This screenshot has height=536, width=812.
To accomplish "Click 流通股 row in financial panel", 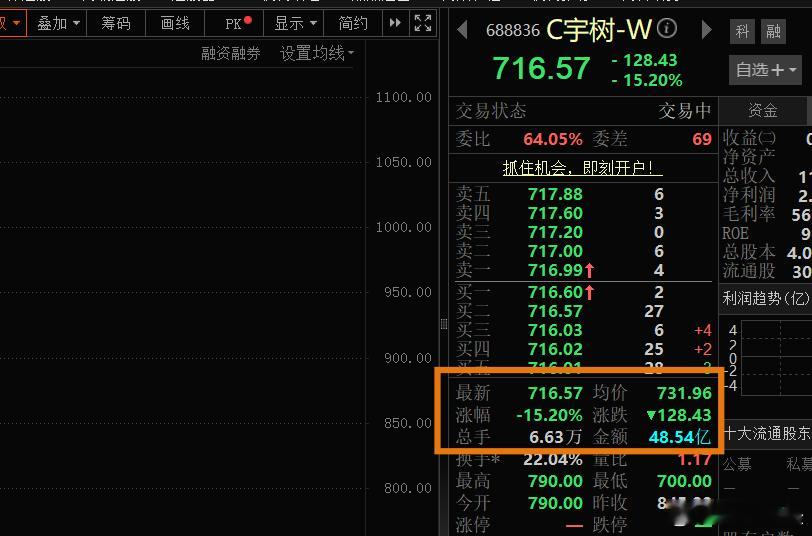I will 766,271.
